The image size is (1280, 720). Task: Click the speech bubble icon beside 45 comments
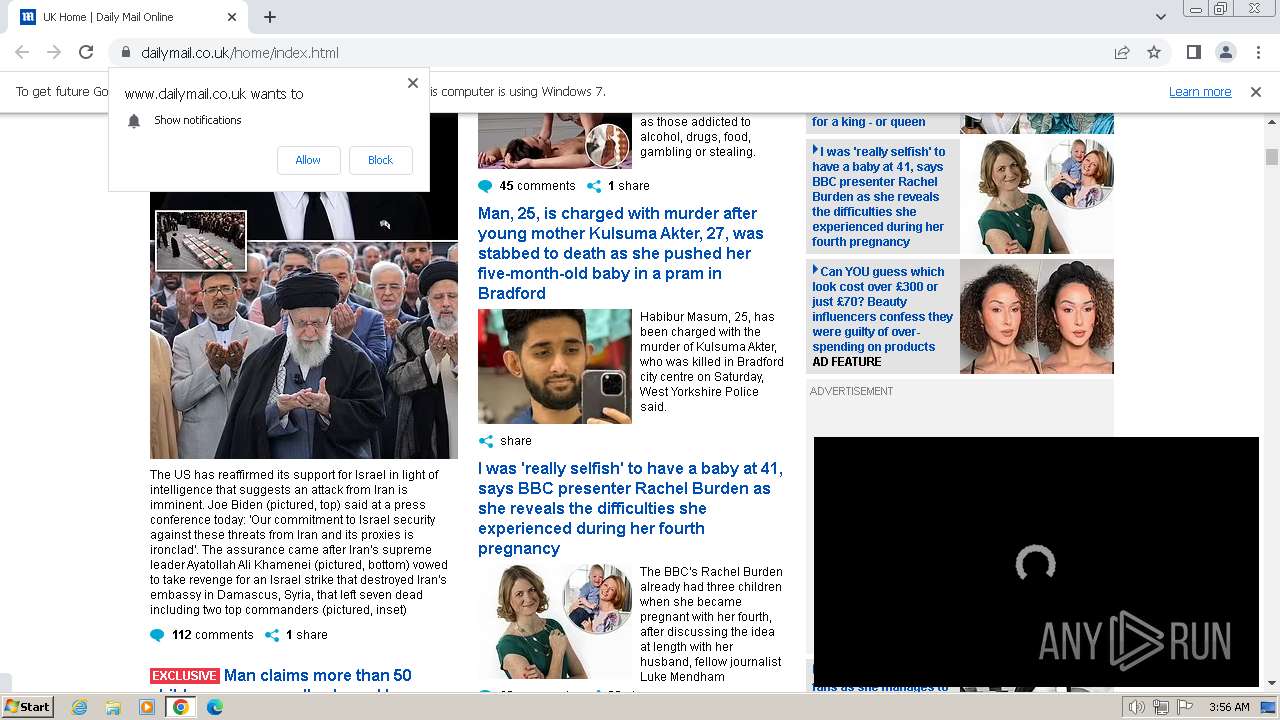486,186
